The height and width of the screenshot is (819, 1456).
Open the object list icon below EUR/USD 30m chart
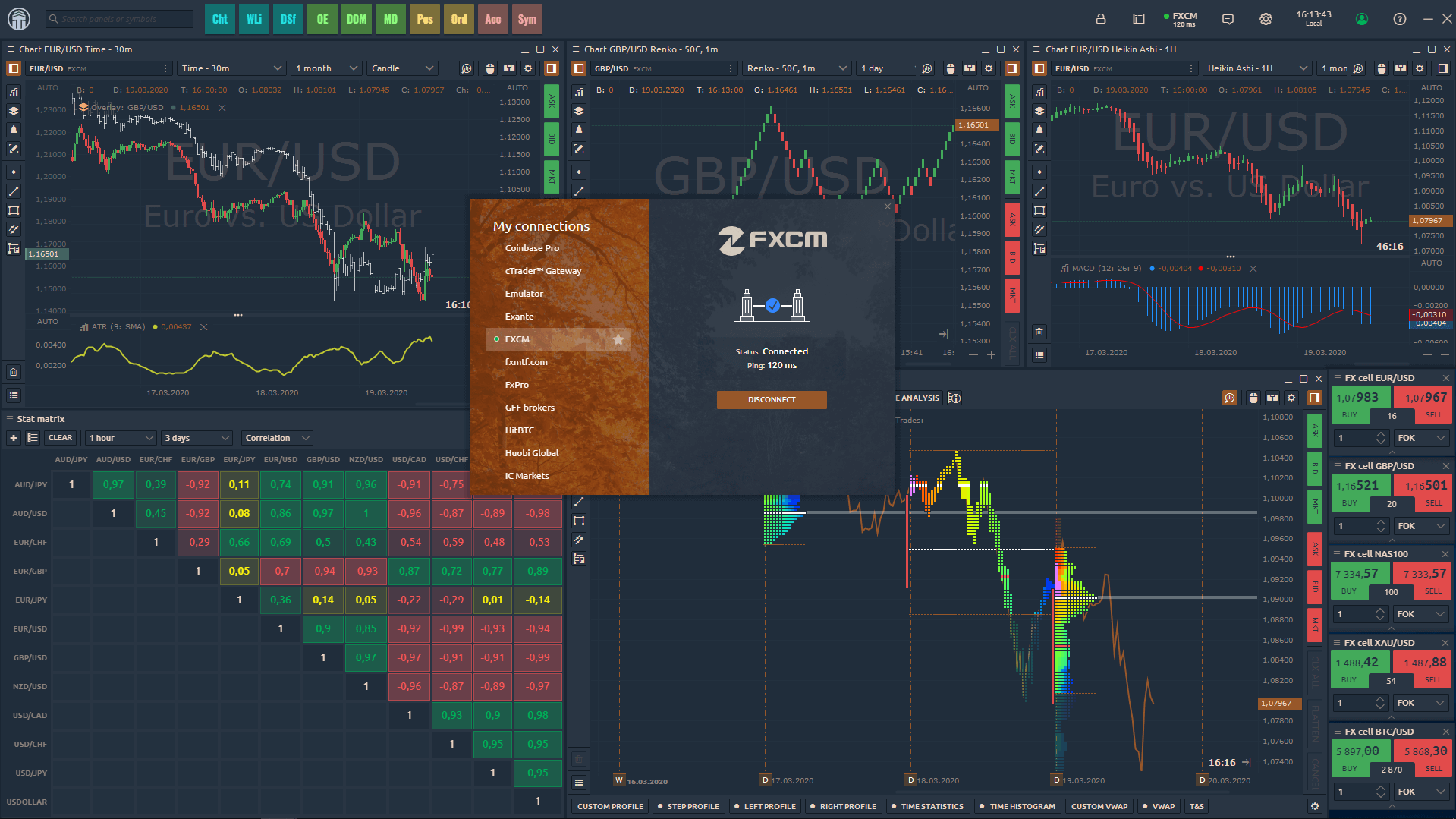13,395
